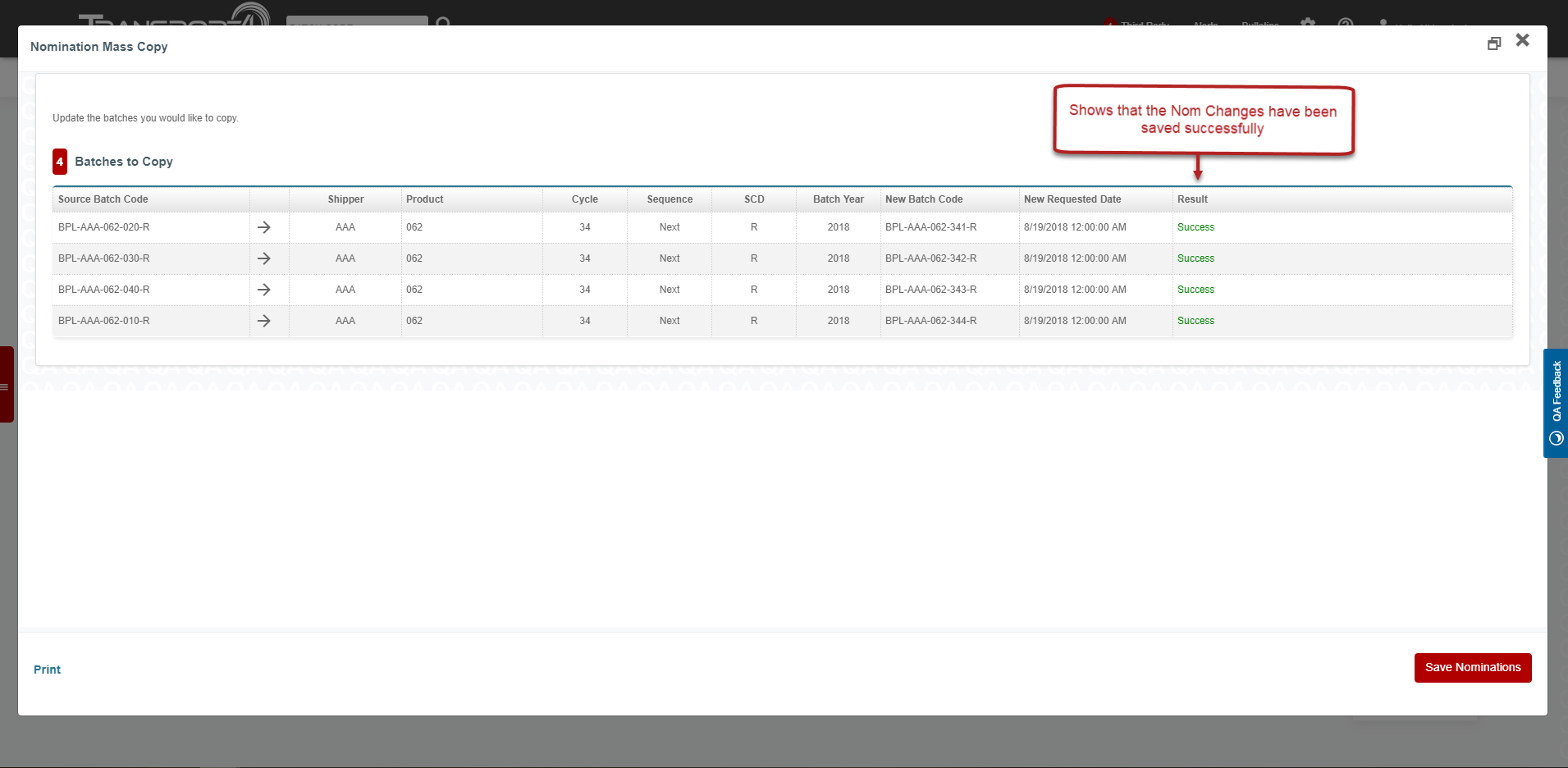Click the step 4 red badge icon
This screenshot has height=768, width=1568.
tap(60, 162)
